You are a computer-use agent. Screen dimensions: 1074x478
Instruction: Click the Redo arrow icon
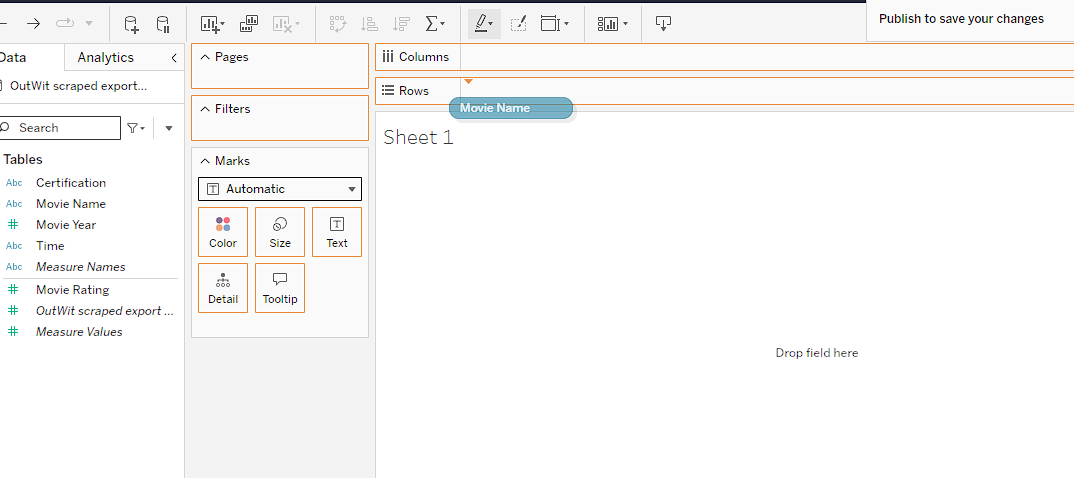coord(34,23)
